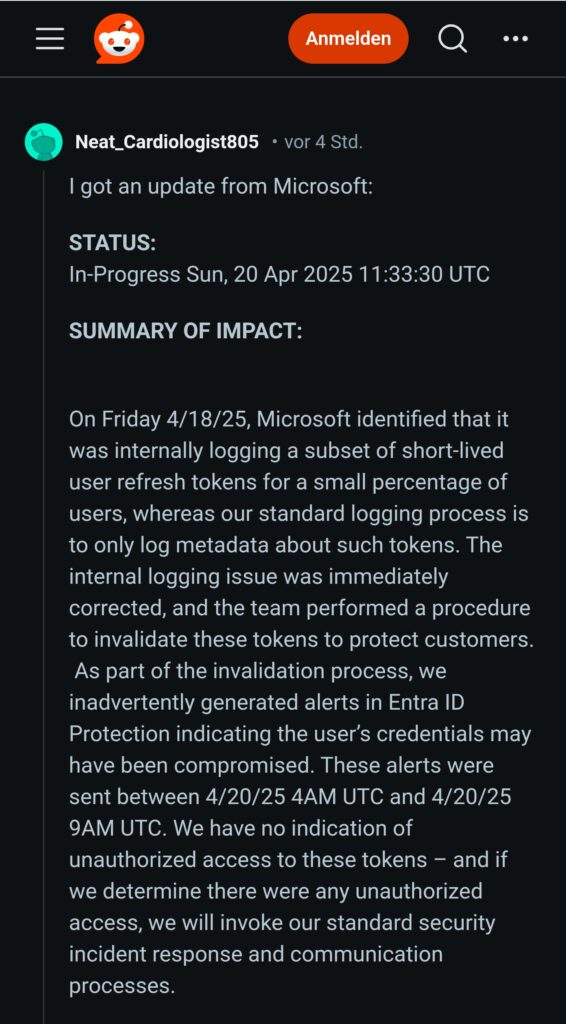Screen dimensions: 566x1024
Task: Go to Reddit home via Snoo logo
Action: (x=118, y=39)
